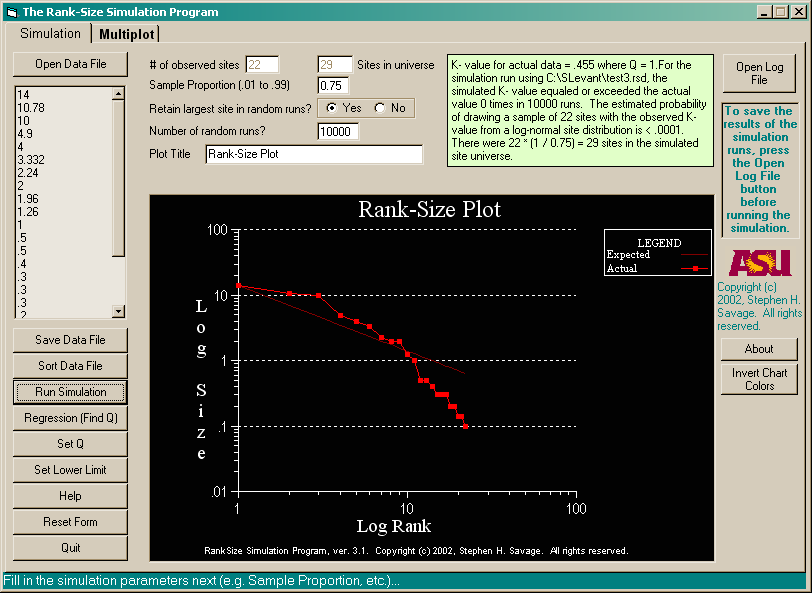This screenshot has height=593, width=812.
Task: Sort the data file
Action: pos(70,366)
